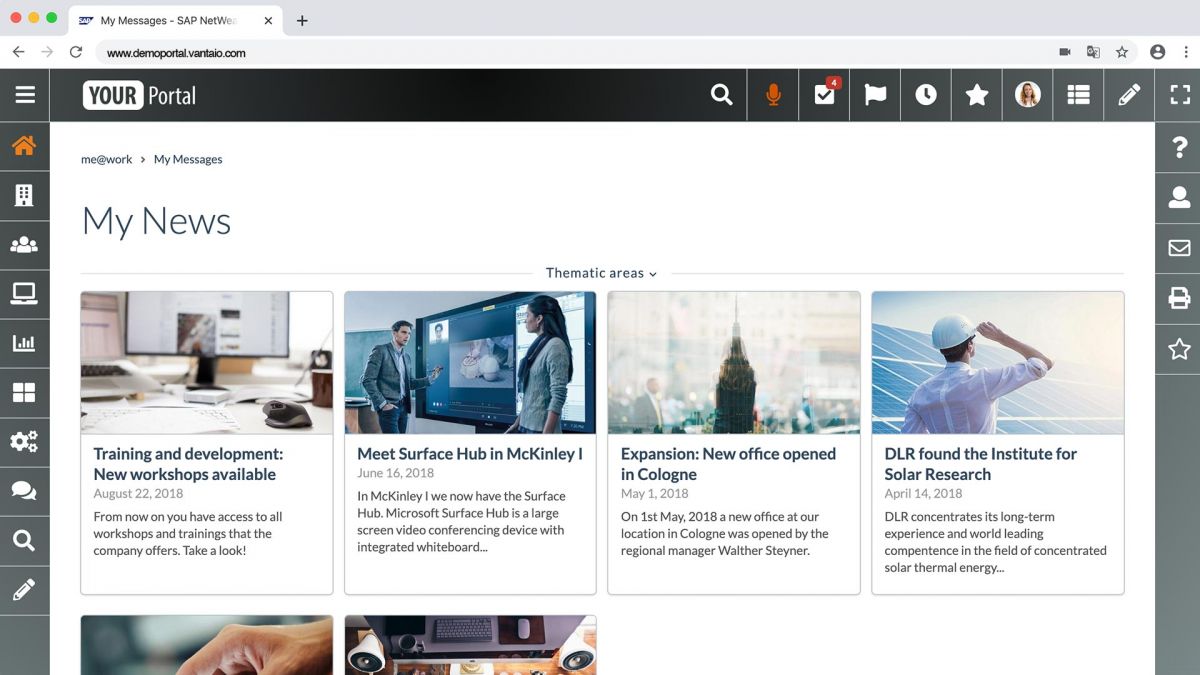Open a new browser tab
Image resolution: width=1200 pixels, height=675 pixels.
[302, 20]
